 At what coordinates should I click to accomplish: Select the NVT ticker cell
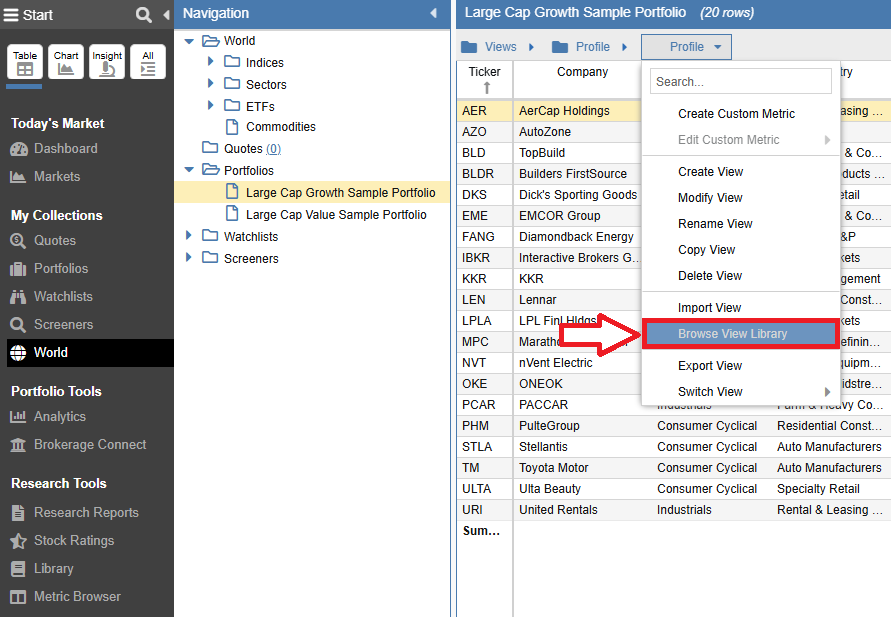point(485,363)
